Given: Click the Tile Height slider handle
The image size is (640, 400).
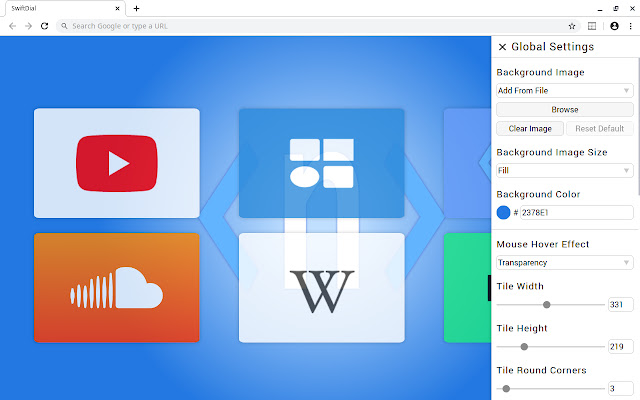Looking at the screenshot, I should click(524, 347).
